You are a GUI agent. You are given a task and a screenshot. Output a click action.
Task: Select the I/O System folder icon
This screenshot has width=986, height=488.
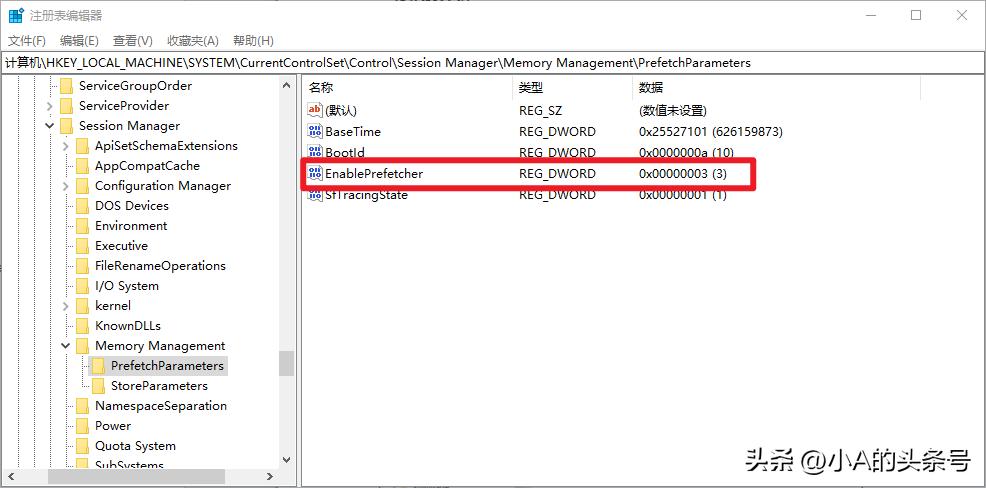(x=82, y=287)
